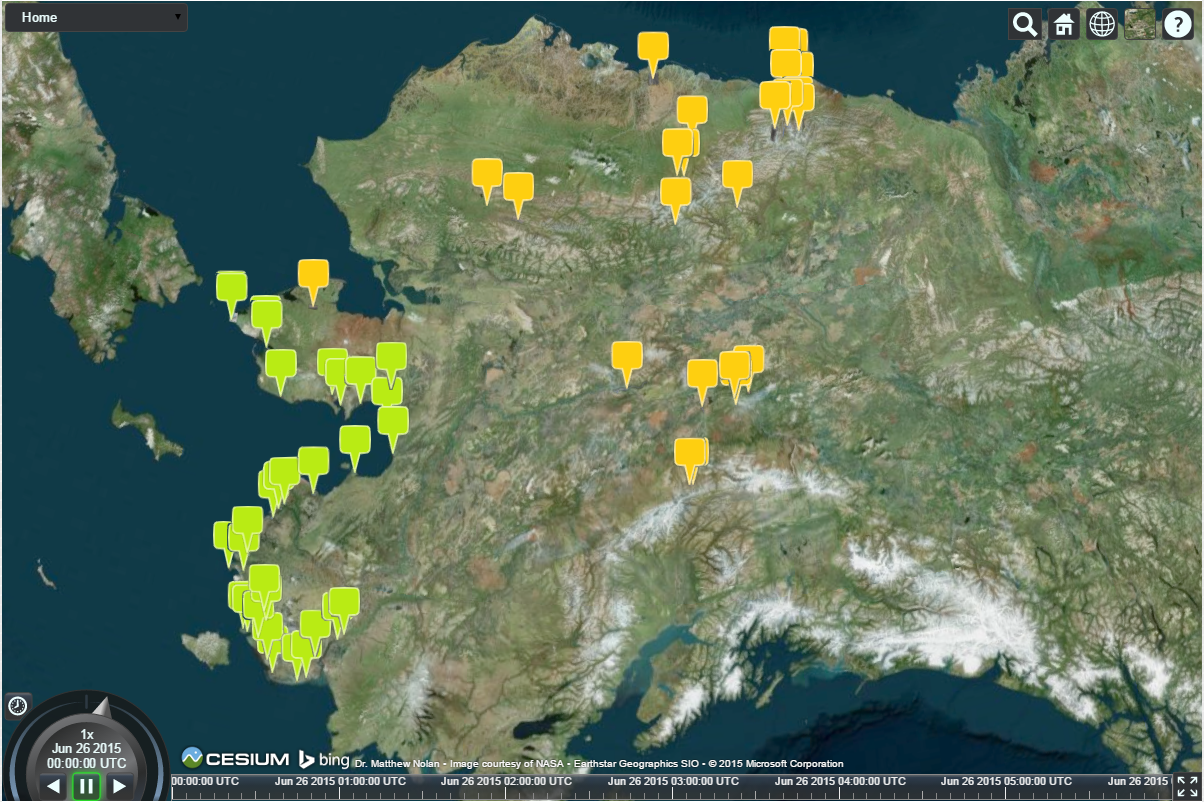Open the Cesium logo link
This screenshot has width=1204, height=802.
pyautogui.click(x=235, y=758)
